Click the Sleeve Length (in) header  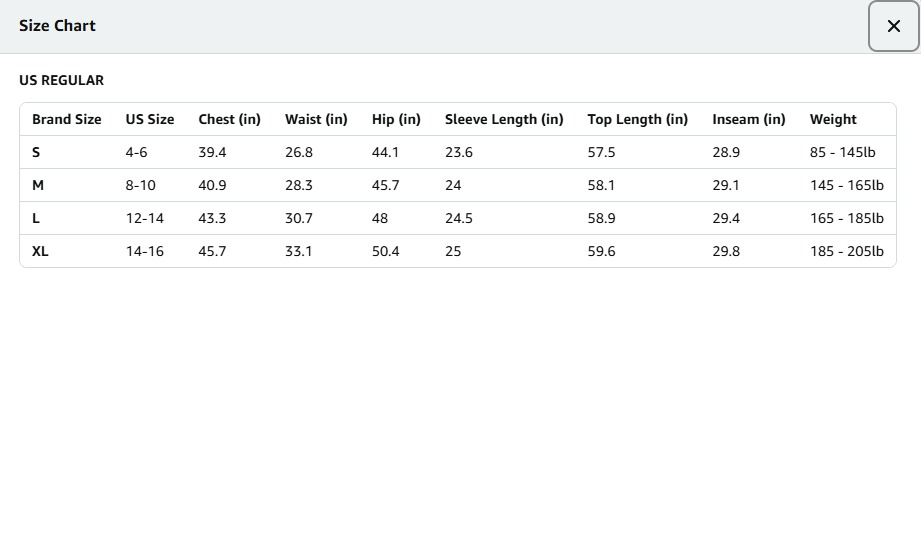point(504,119)
